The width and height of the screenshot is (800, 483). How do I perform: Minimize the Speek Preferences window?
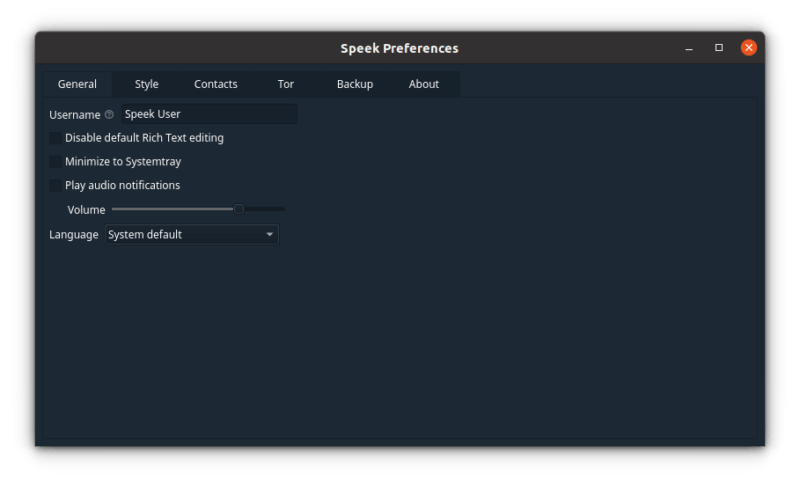pos(689,48)
